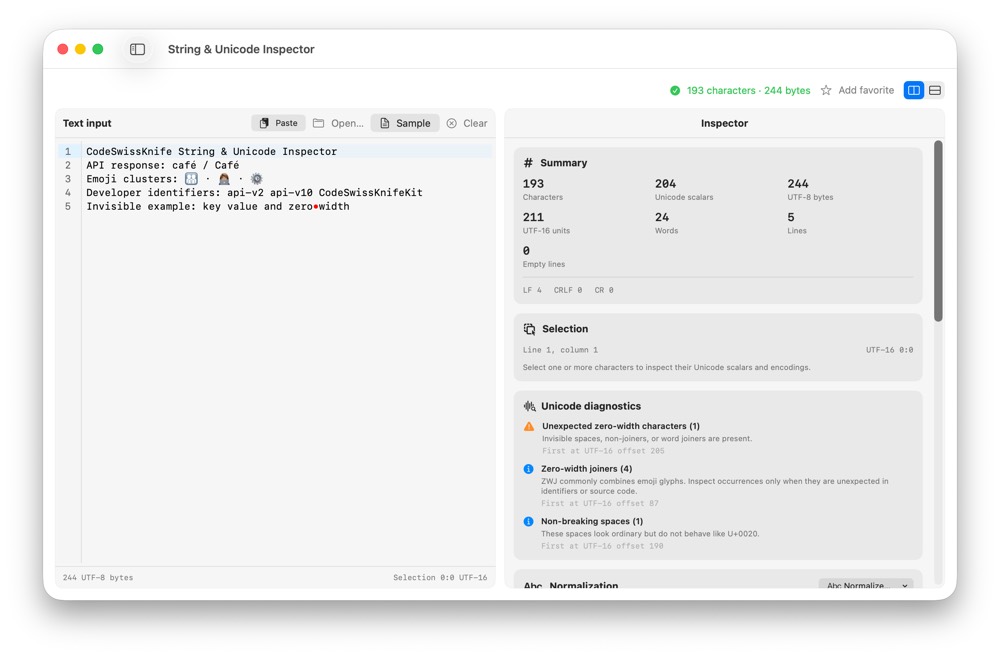Click the Unicode diagnostics icon
Viewport: 1000px width, 657px height.
point(529,406)
